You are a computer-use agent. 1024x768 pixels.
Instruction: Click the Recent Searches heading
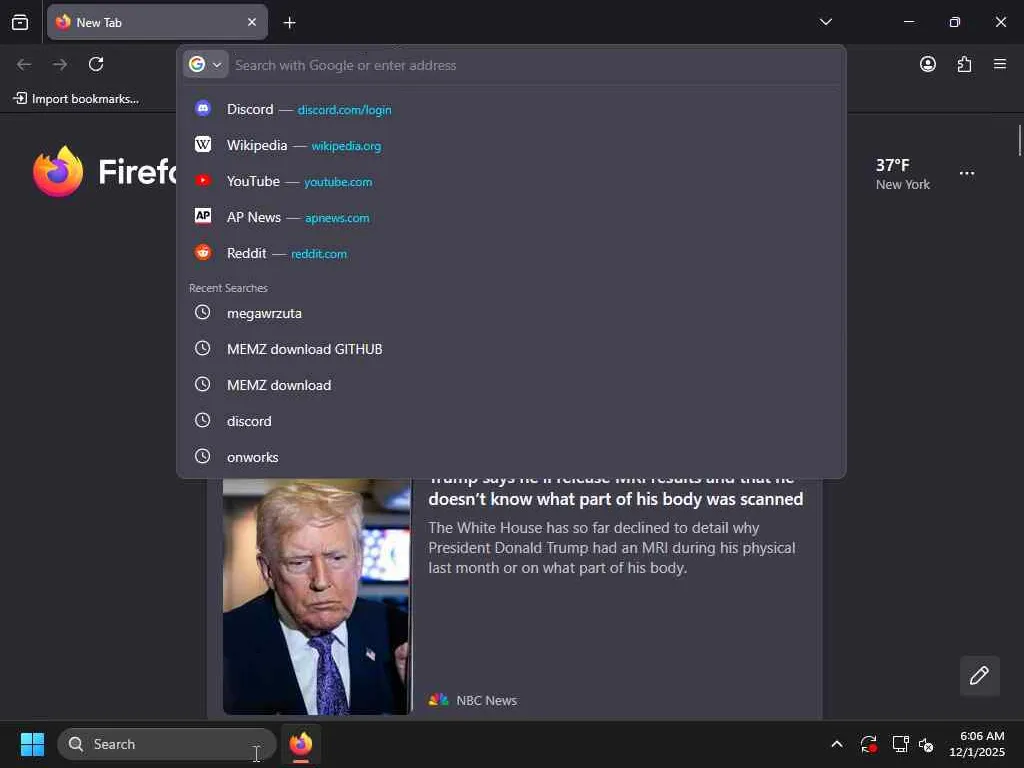228,288
